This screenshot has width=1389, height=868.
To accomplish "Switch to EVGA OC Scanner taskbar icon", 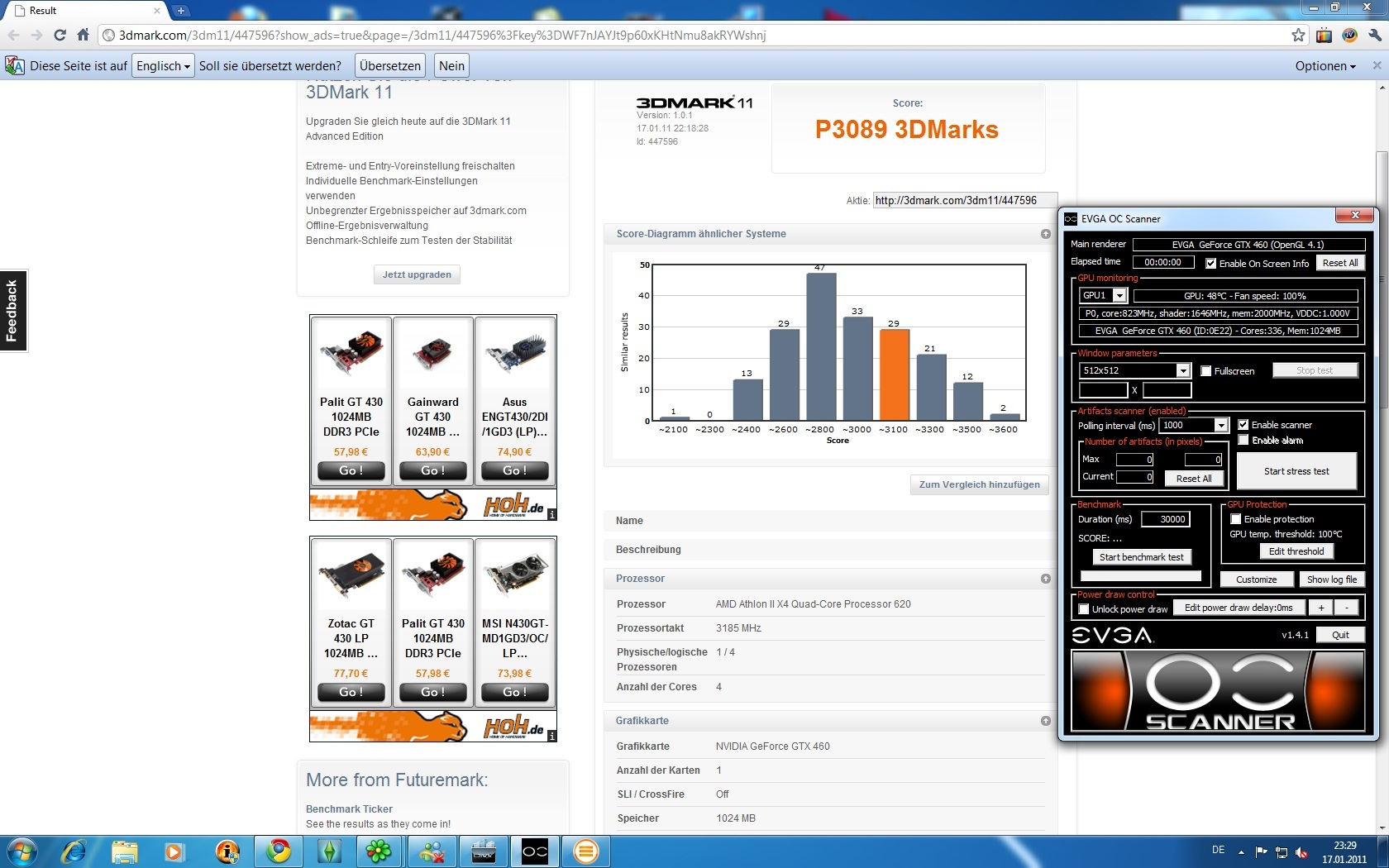I will coord(535,851).
